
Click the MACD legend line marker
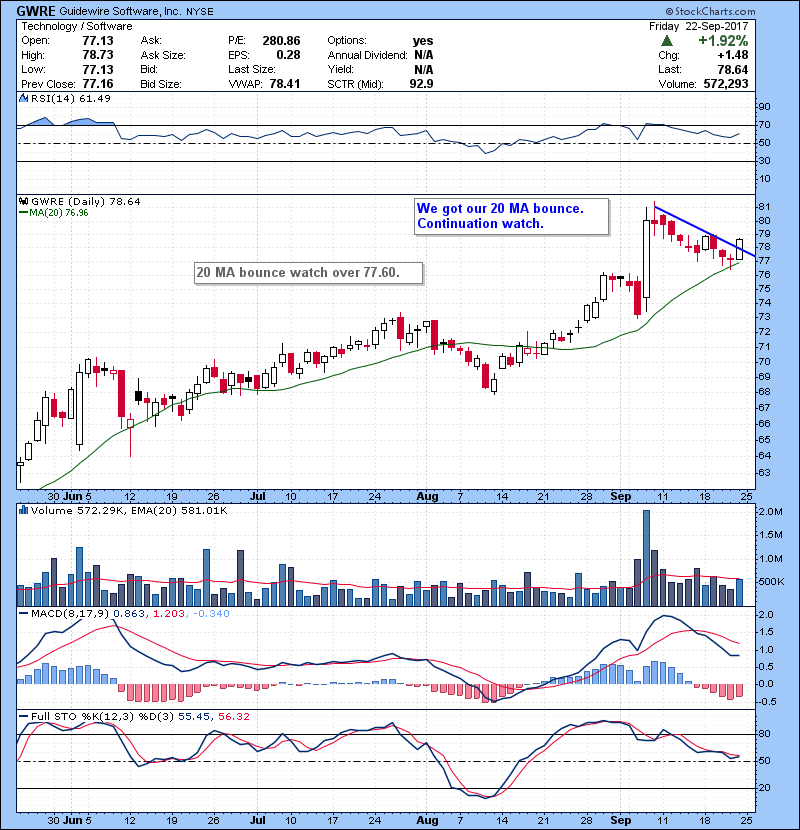(23, 614)
